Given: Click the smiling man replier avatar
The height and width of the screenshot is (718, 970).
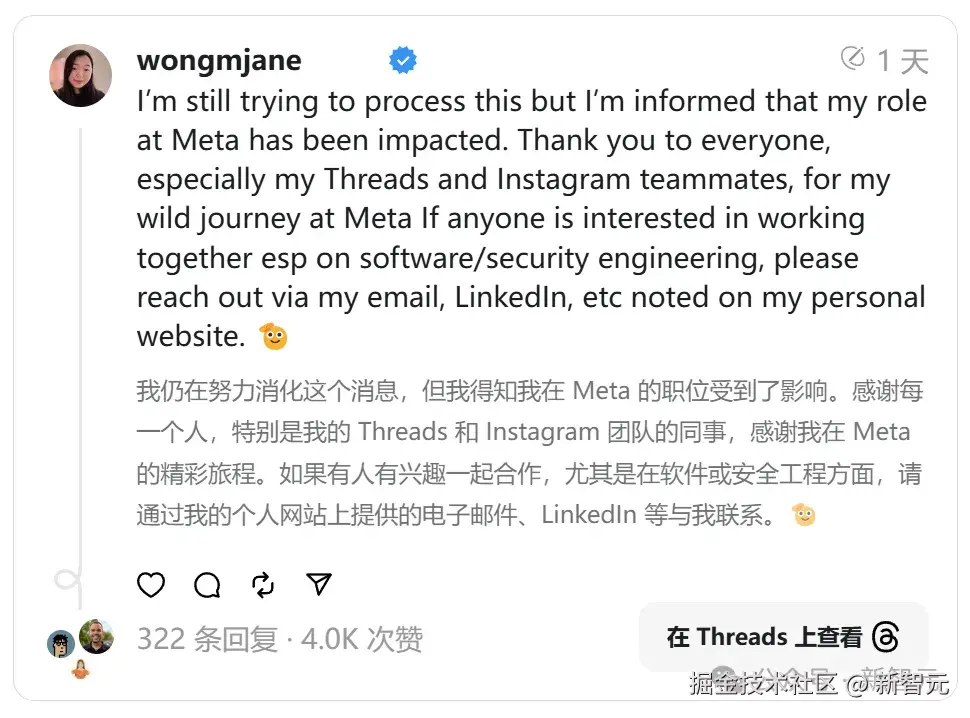Looking at the screenshot, I should pyautogui.click(x=96, y=636).
